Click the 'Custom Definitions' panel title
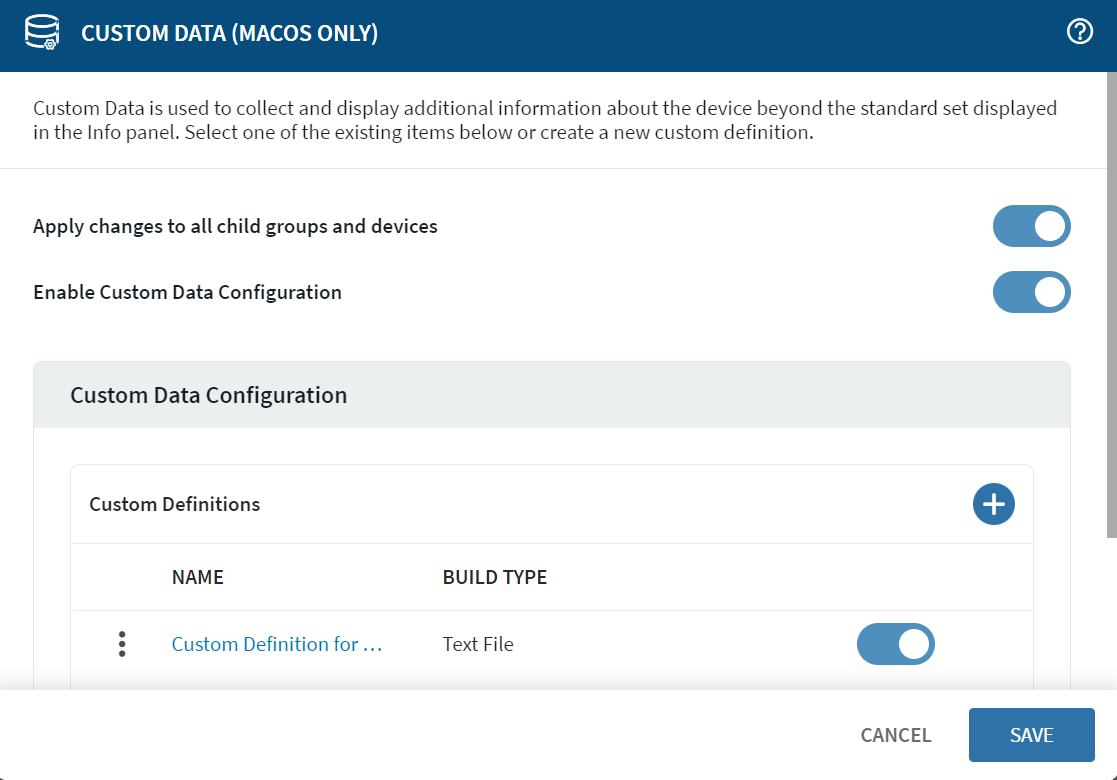 click(175, 504)
